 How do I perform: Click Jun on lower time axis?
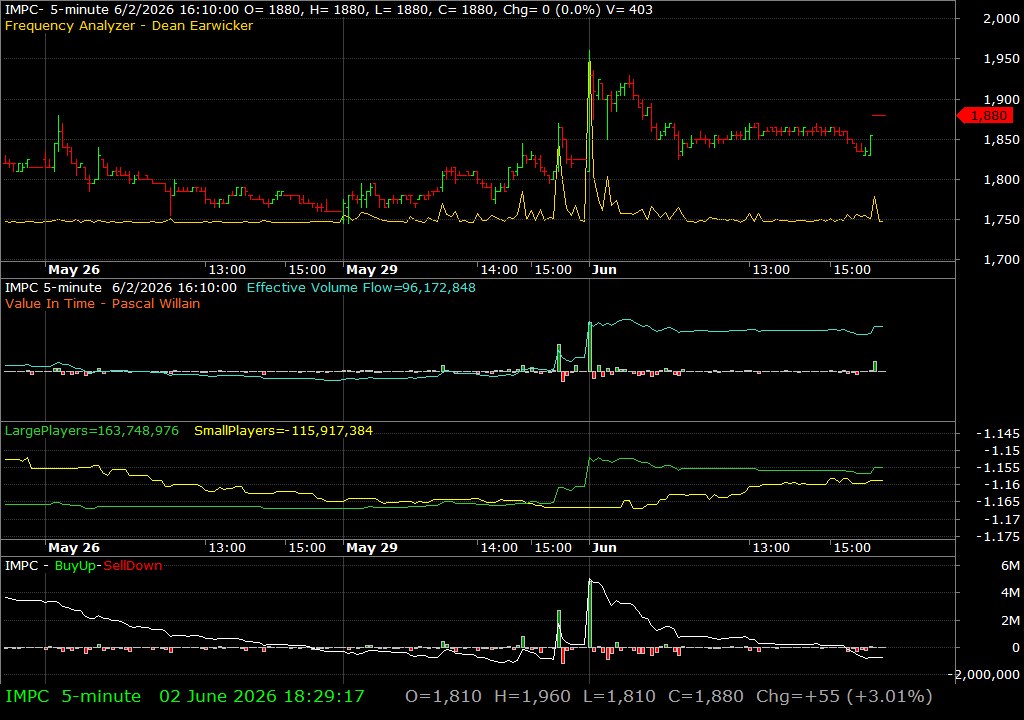(x=604, y=548)
